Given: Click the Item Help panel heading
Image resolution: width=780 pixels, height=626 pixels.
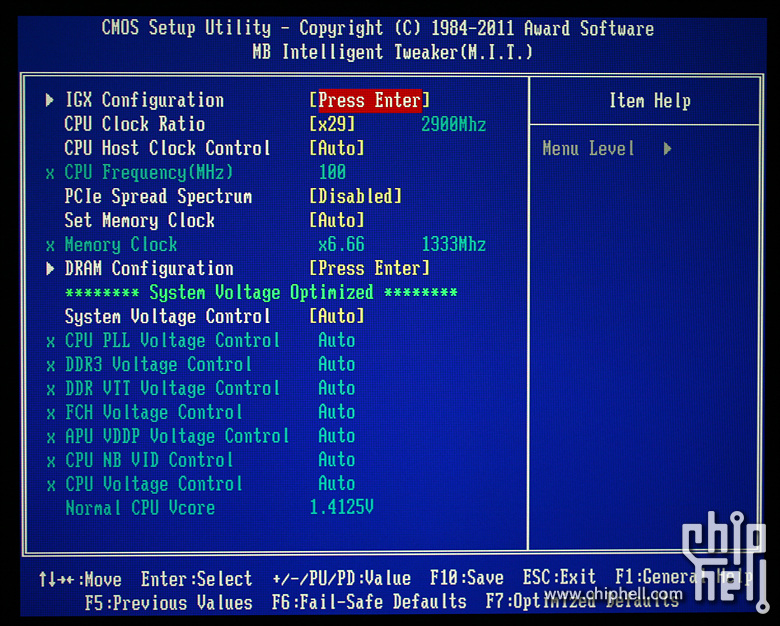Looking at the screenshot, I should point(650,101).
